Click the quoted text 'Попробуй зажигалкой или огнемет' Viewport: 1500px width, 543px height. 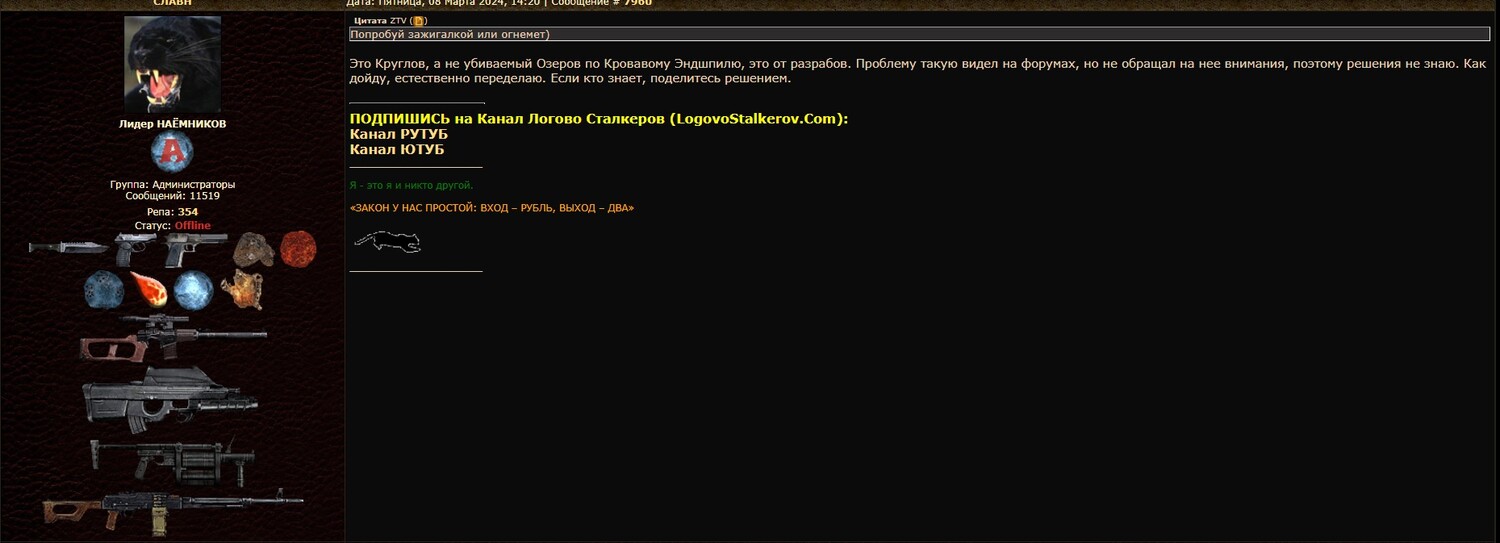click(450, 35)
